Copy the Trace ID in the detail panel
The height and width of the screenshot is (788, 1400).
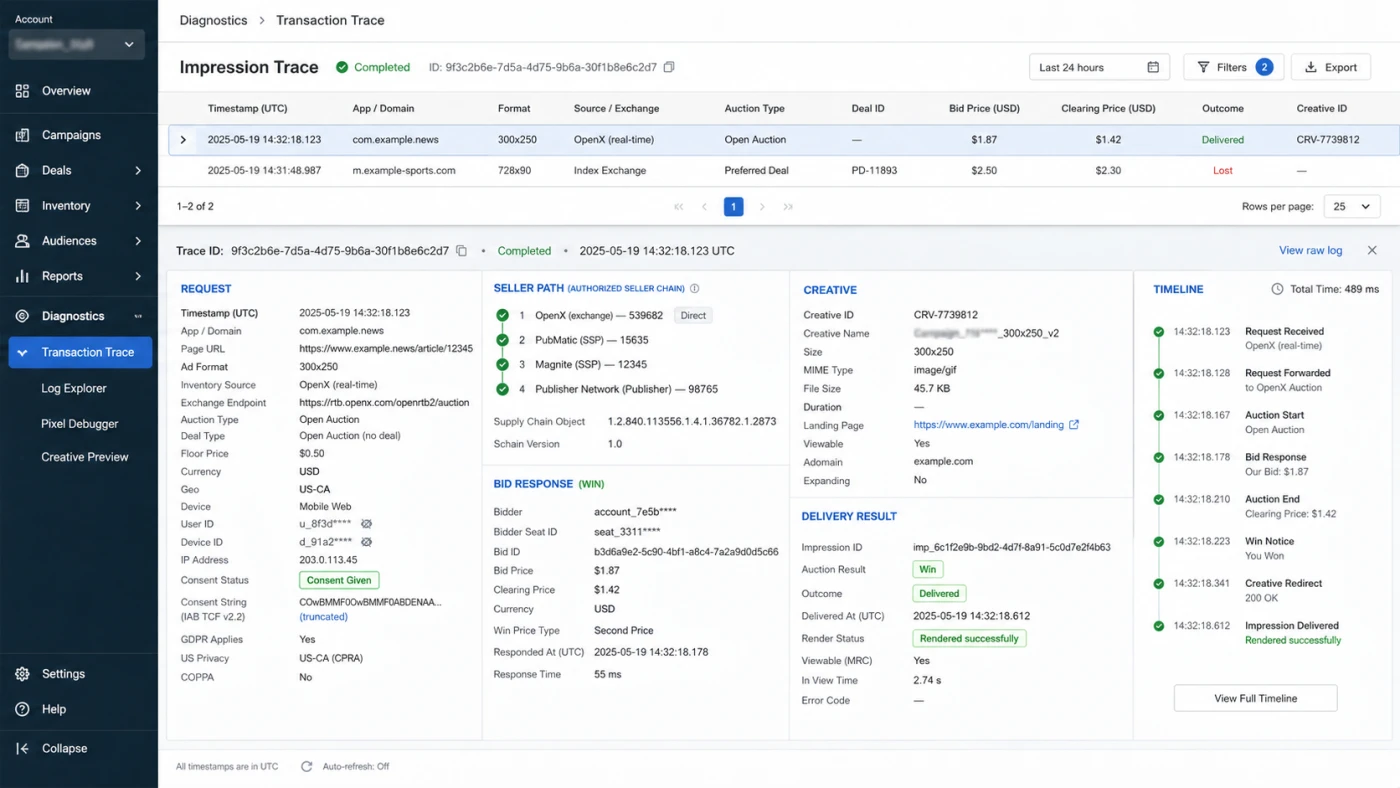point(461,251)
